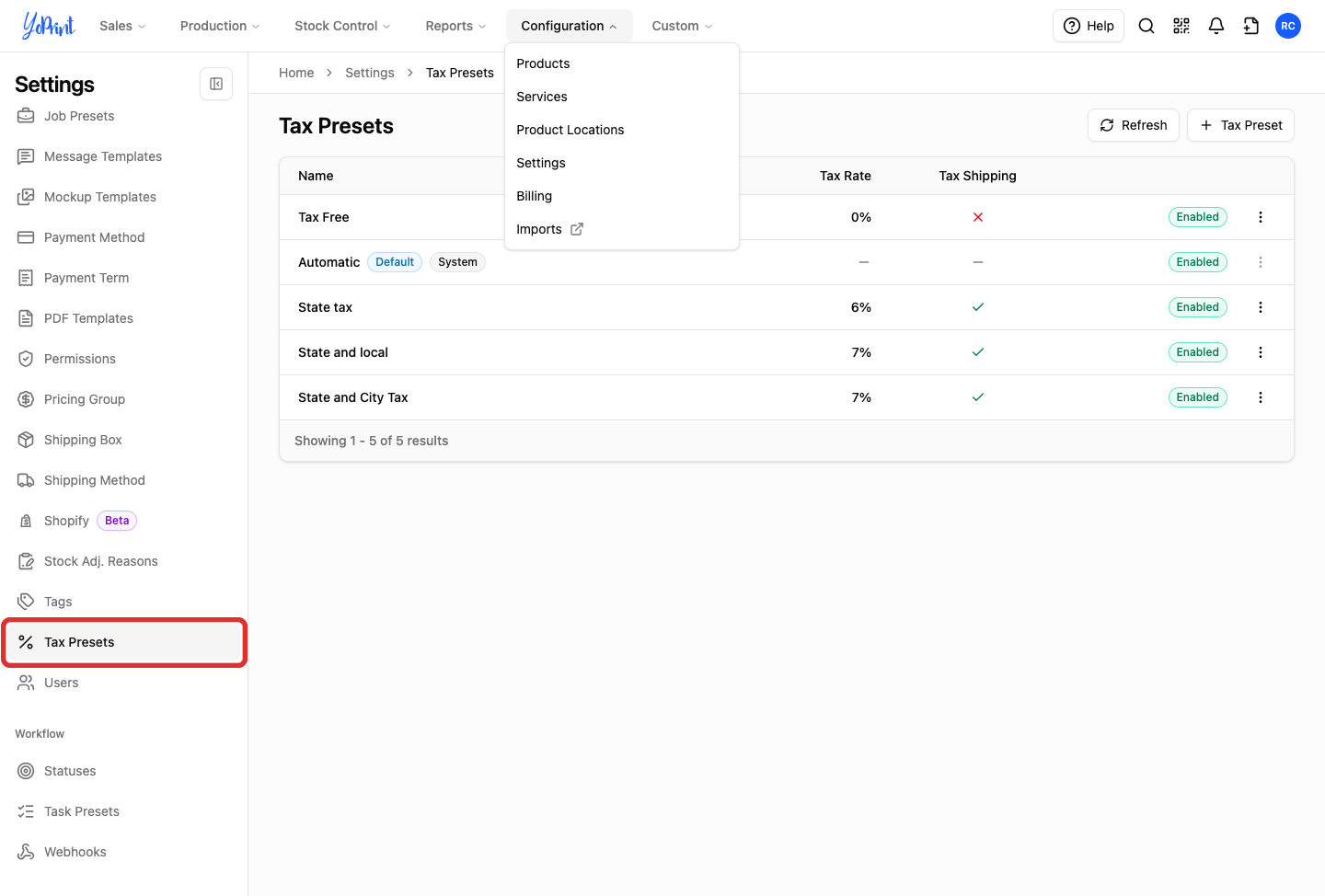
Task: Go to Home breadcrumb link
Action: [296, 73]
